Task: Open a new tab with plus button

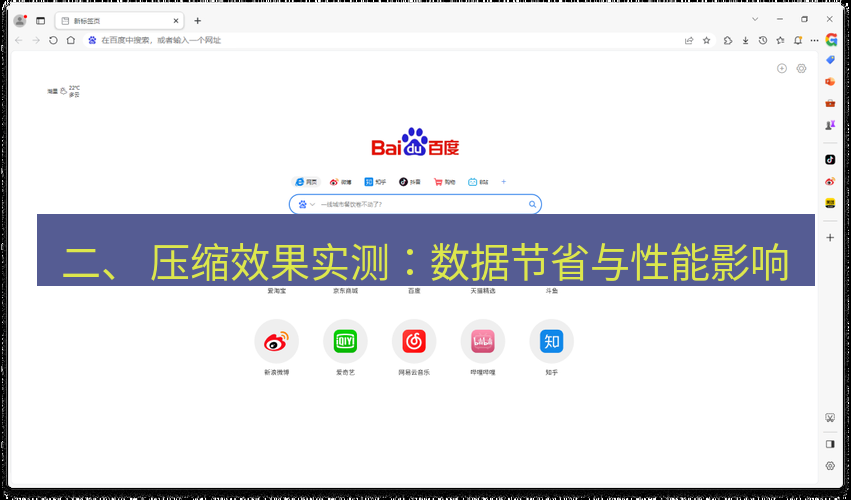Action: [x=198, y=21]
